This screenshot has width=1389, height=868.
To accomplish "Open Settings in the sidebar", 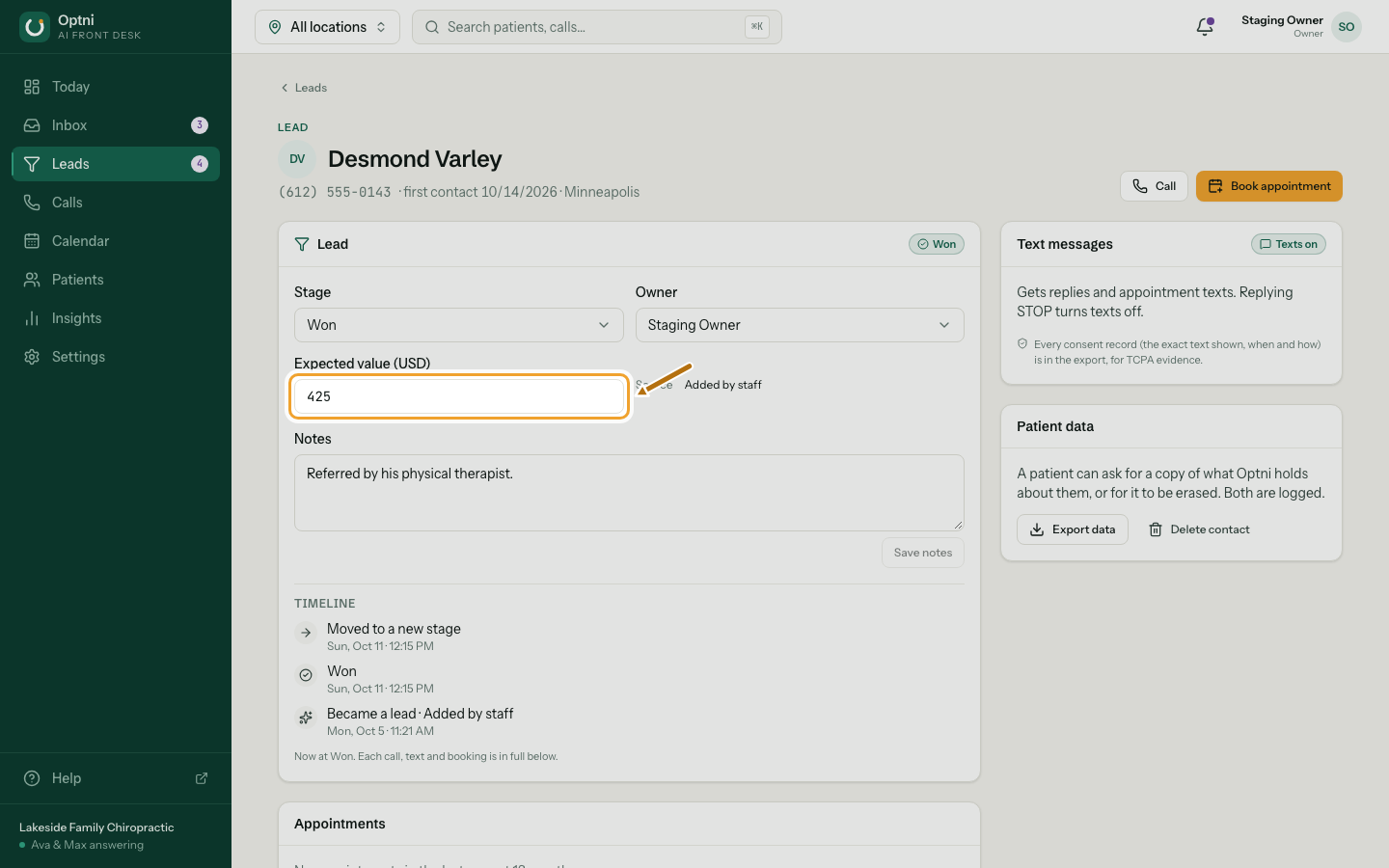I will [116, 357].
